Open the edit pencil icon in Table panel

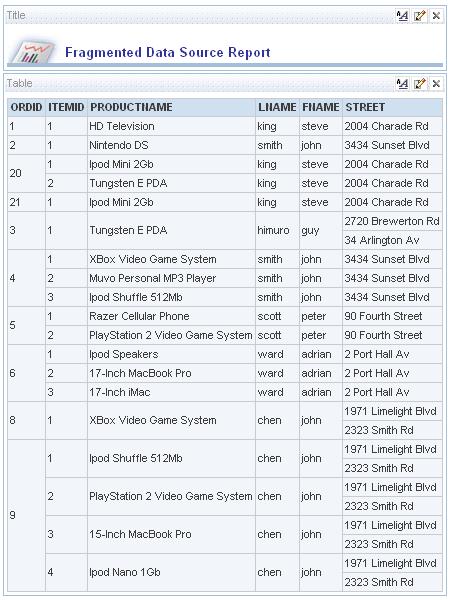419,83
